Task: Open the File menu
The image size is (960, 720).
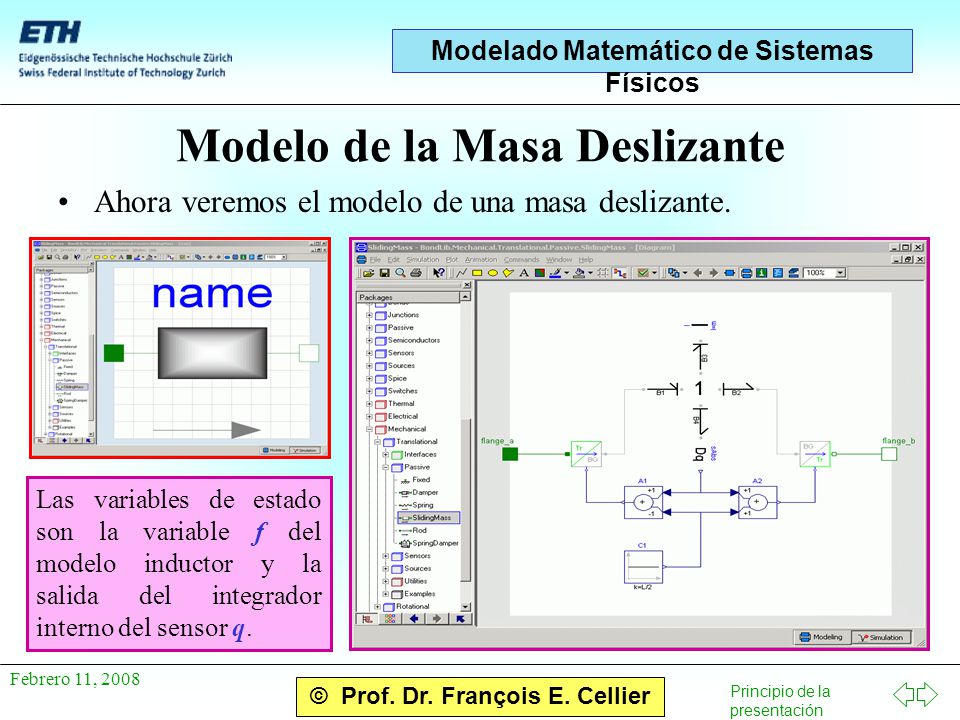Action: pos(375,260)
